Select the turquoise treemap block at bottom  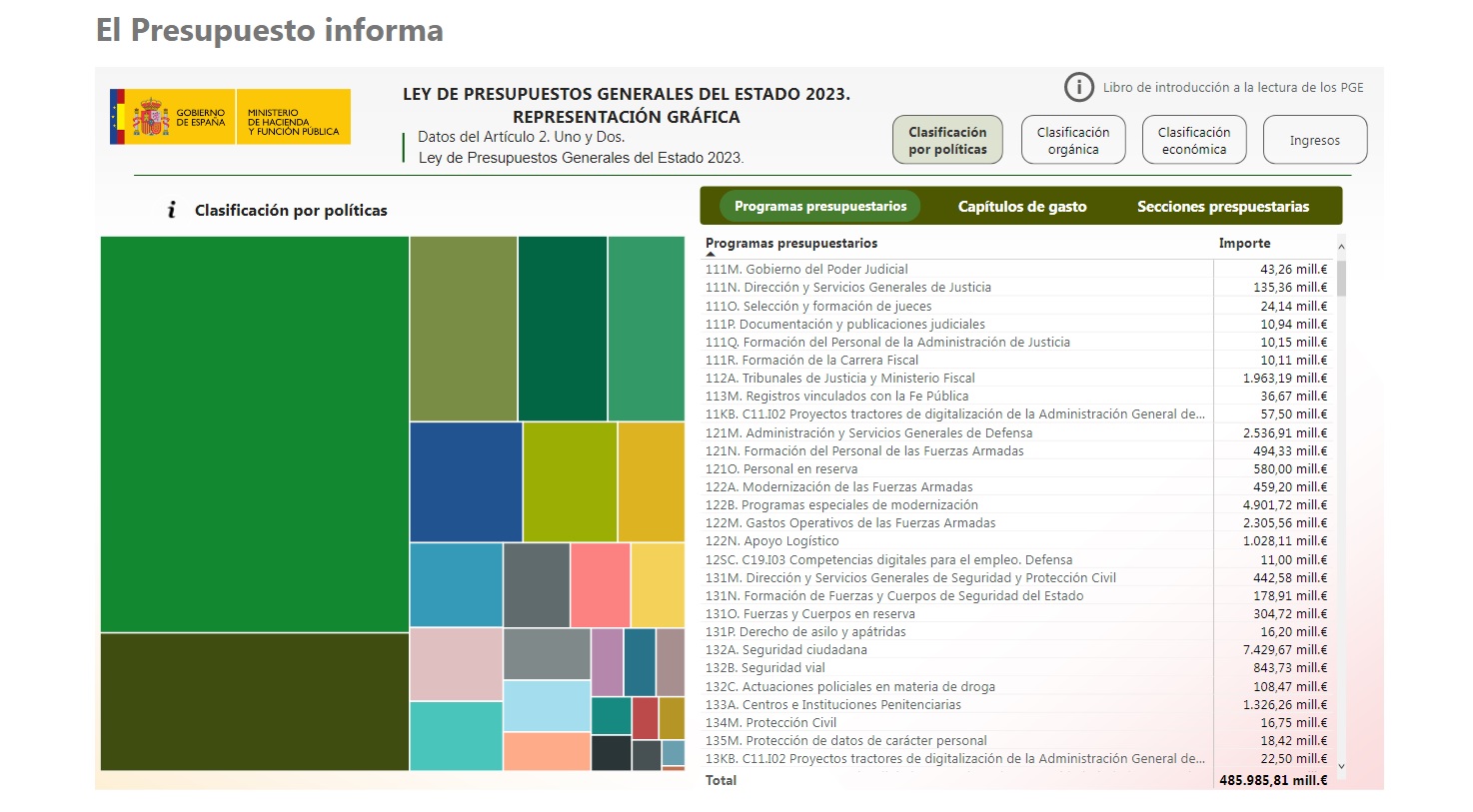457,736
